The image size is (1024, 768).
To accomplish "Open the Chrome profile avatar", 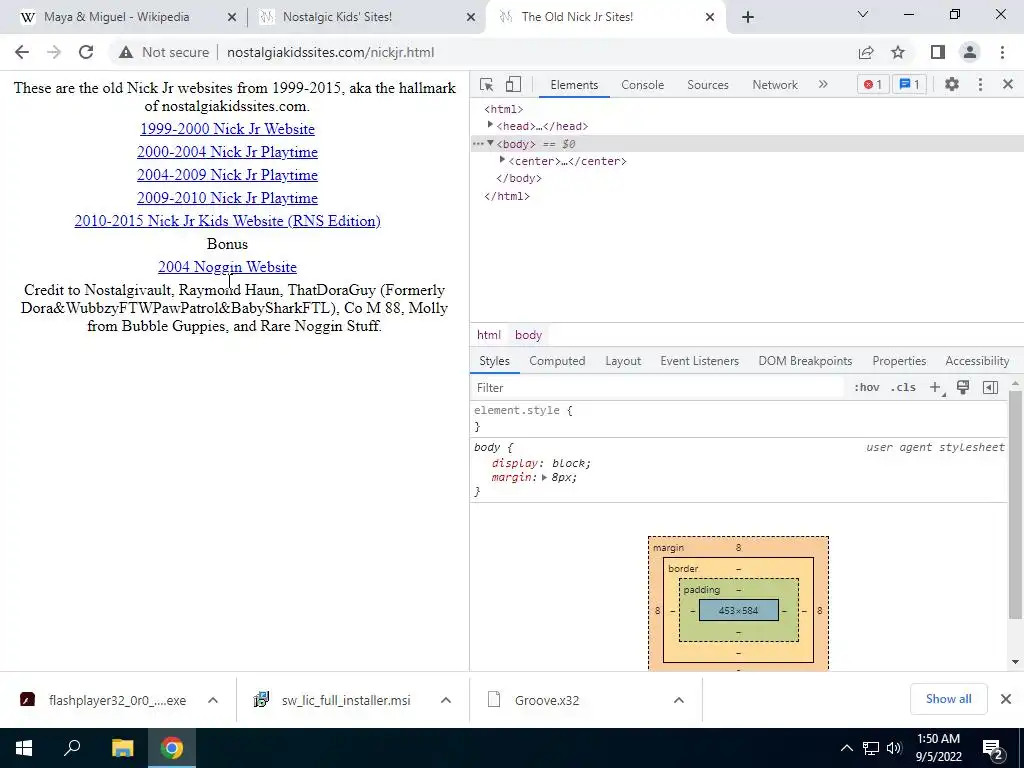I will [970, 52].
